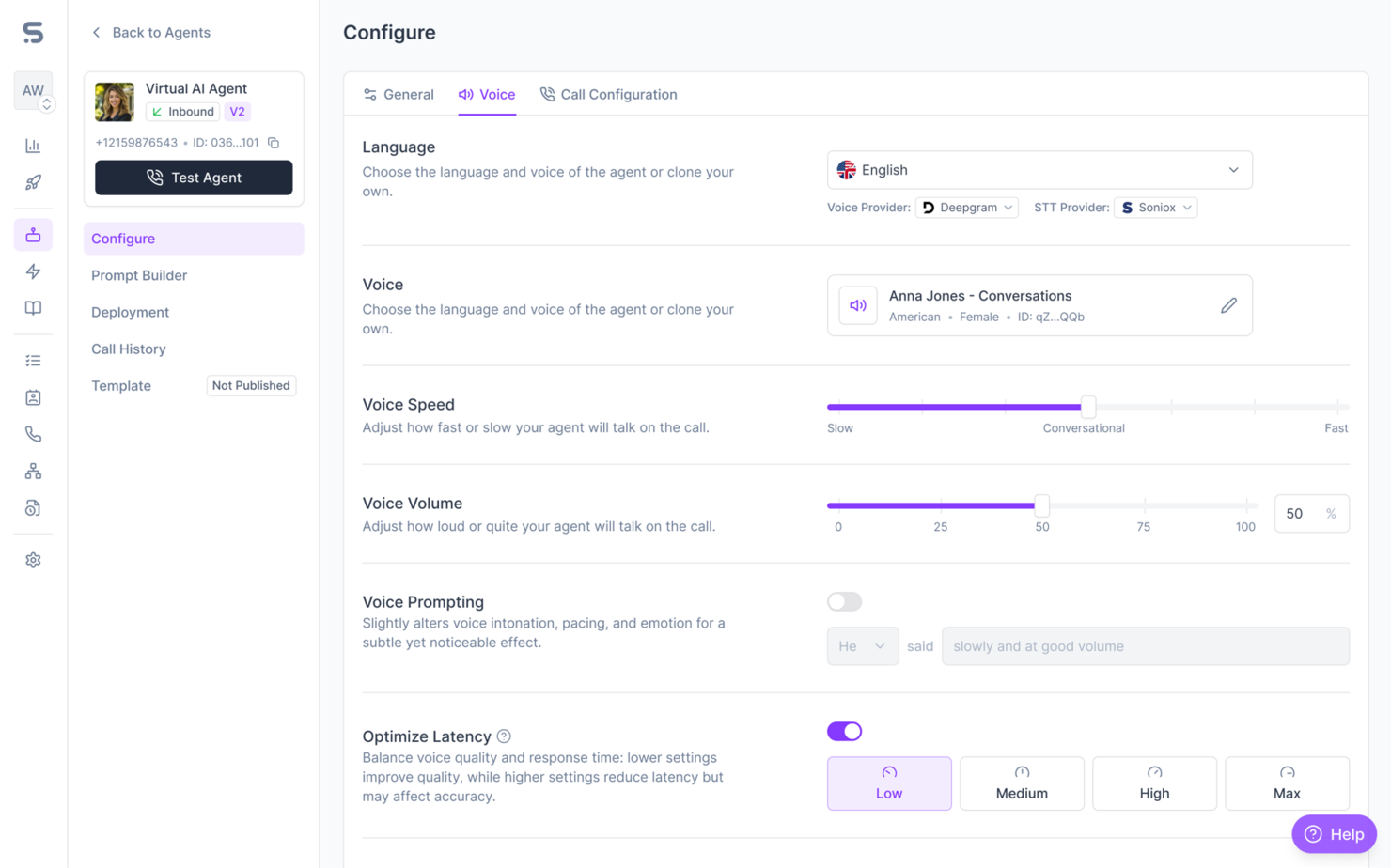Select the checklist icon in the sidebar

click(x=33, y=360)
